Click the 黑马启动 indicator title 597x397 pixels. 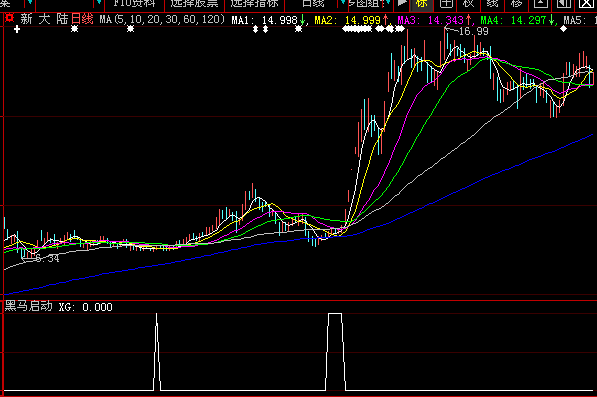click(29, 306)
